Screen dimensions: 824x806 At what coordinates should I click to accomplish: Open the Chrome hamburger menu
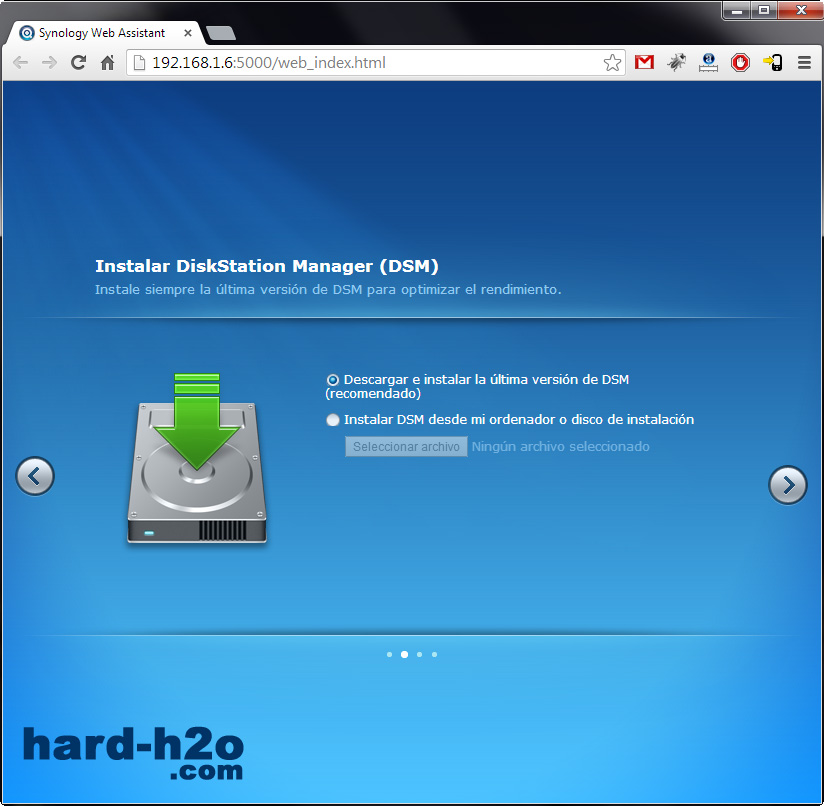805,63
